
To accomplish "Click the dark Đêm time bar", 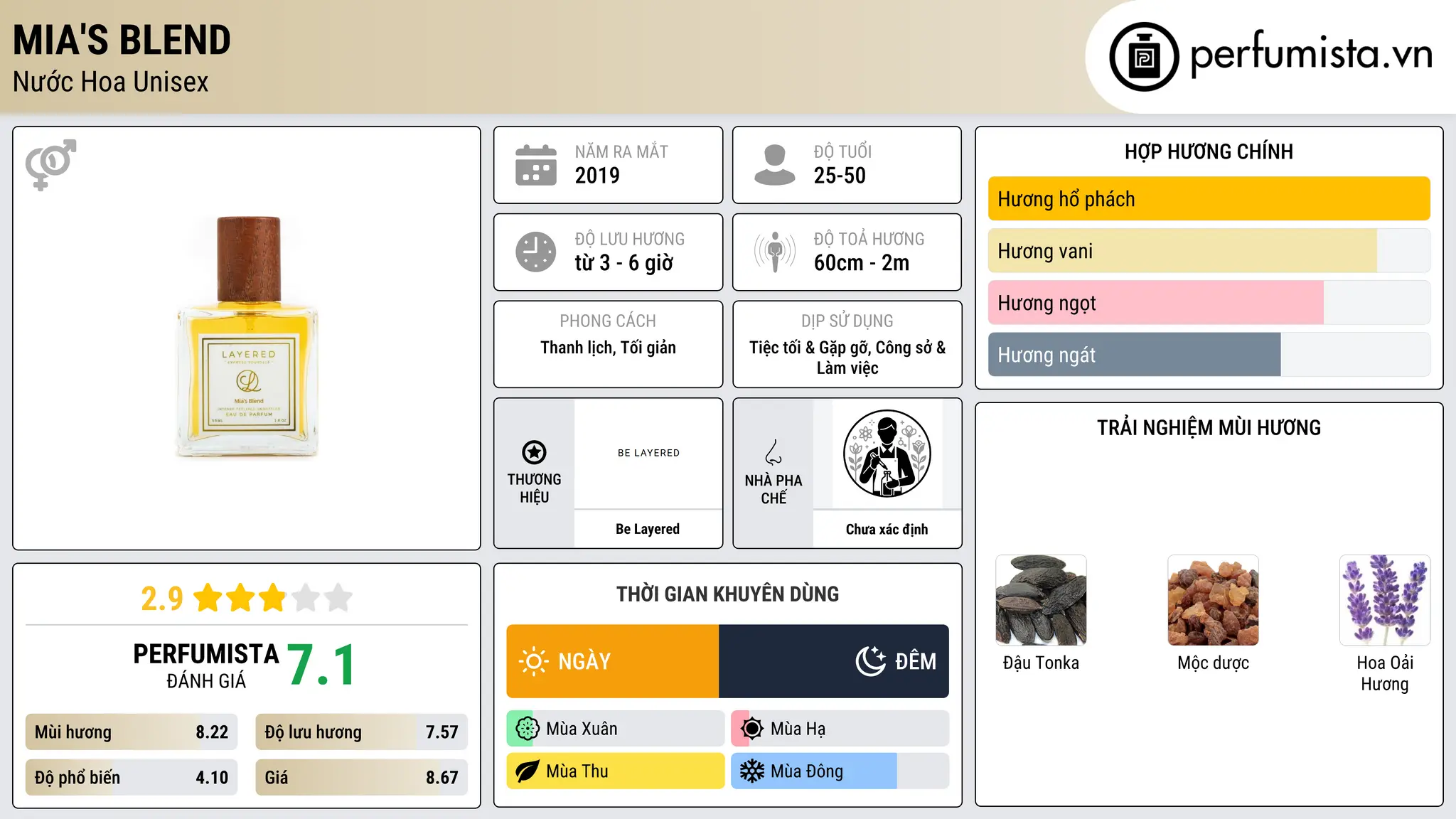I will coord(834,661).
